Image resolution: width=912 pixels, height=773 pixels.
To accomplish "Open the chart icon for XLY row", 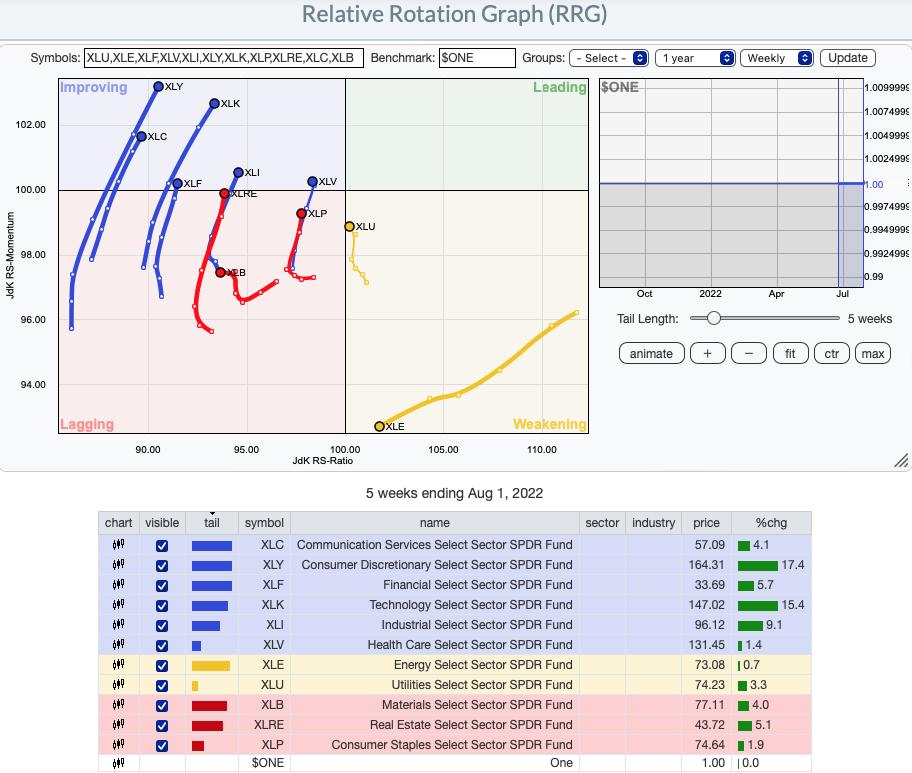I will [118, 565].
